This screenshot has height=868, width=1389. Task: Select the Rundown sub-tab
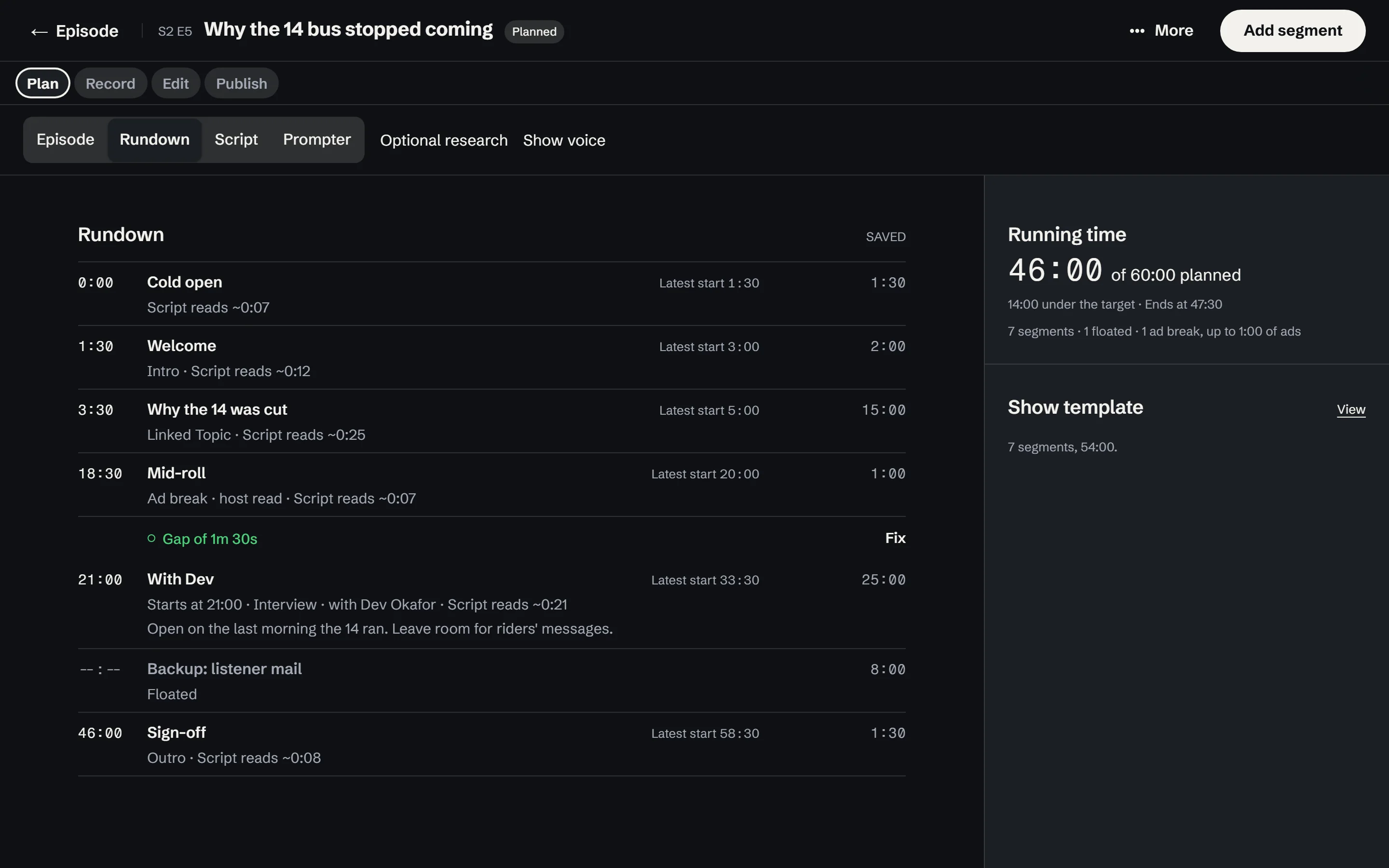coord(154,139)
